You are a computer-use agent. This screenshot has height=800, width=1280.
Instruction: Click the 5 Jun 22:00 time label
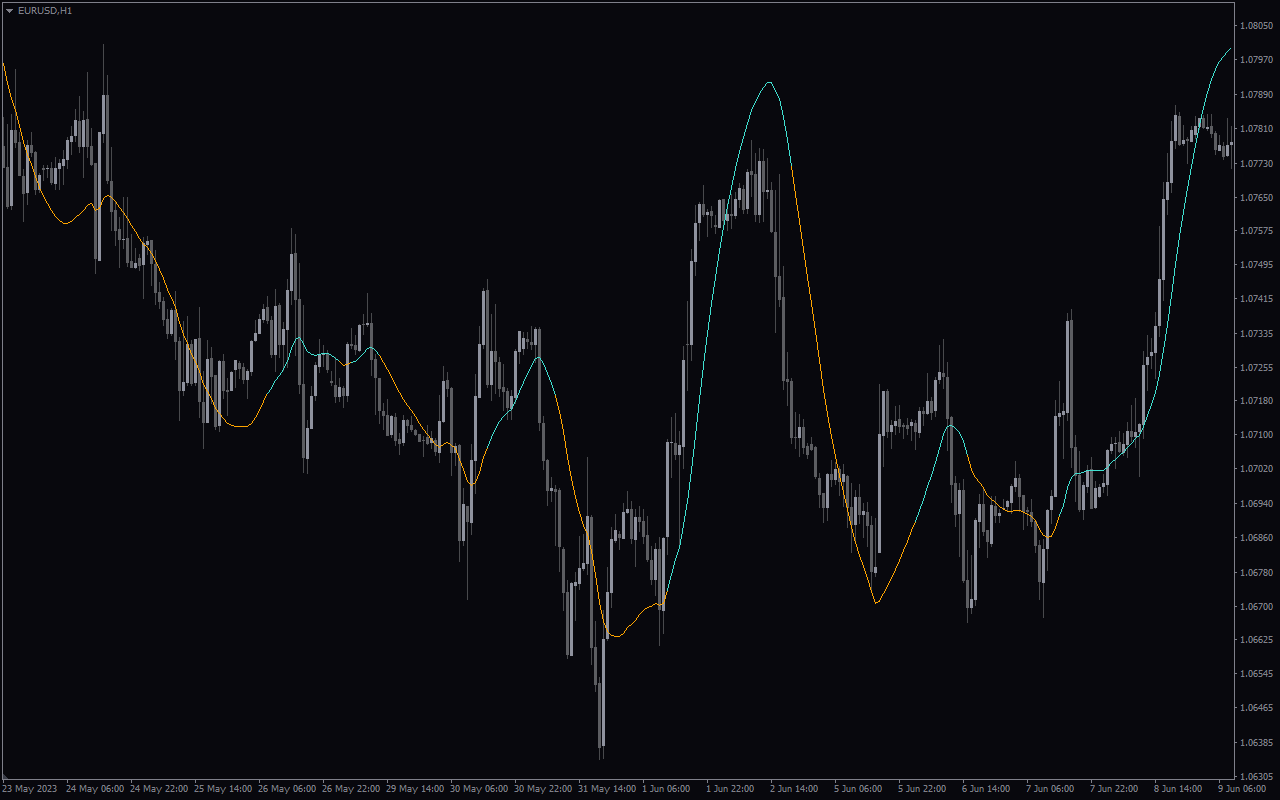tap(924, 789)
